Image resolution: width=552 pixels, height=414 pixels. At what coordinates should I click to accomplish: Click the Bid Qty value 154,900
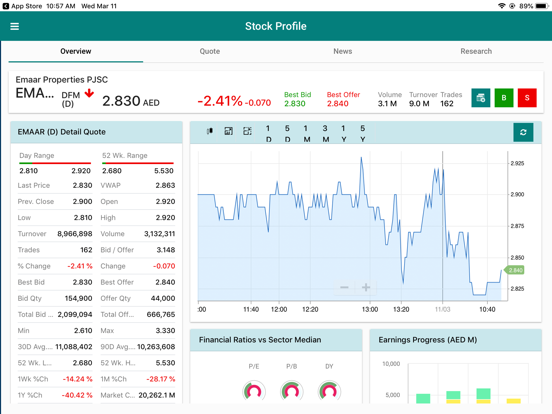coord(79,299)
